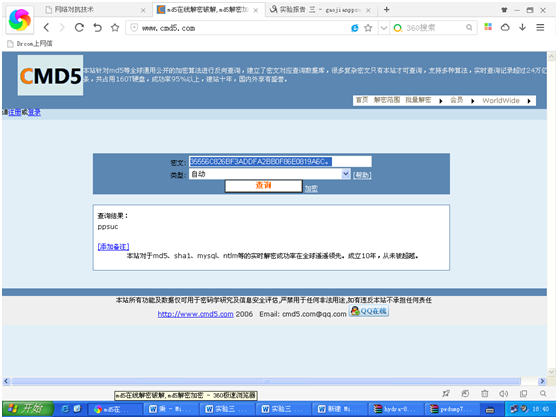Click the CMD5 site logo

50,75
